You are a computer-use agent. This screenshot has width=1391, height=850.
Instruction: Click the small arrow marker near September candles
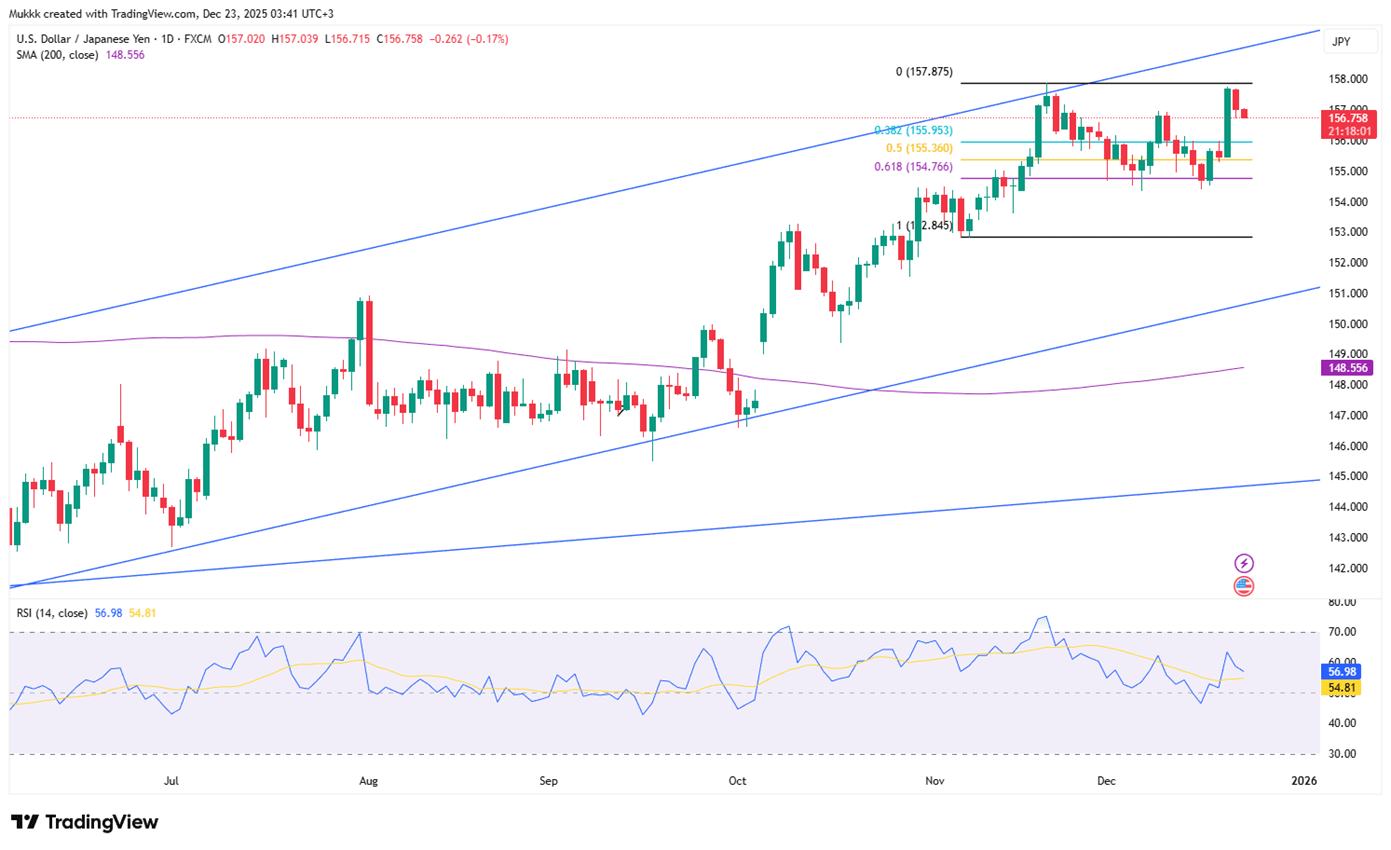pos(622,409)
